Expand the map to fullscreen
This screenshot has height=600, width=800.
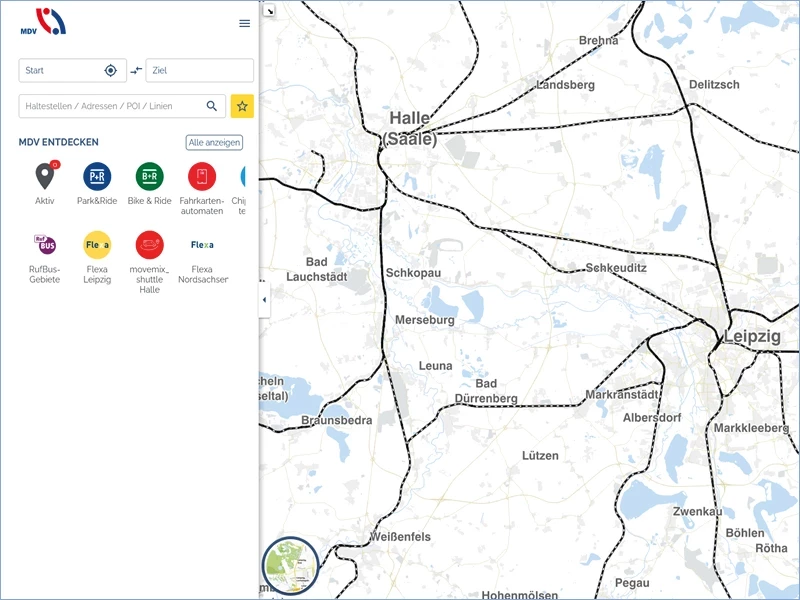coord(269,11)
